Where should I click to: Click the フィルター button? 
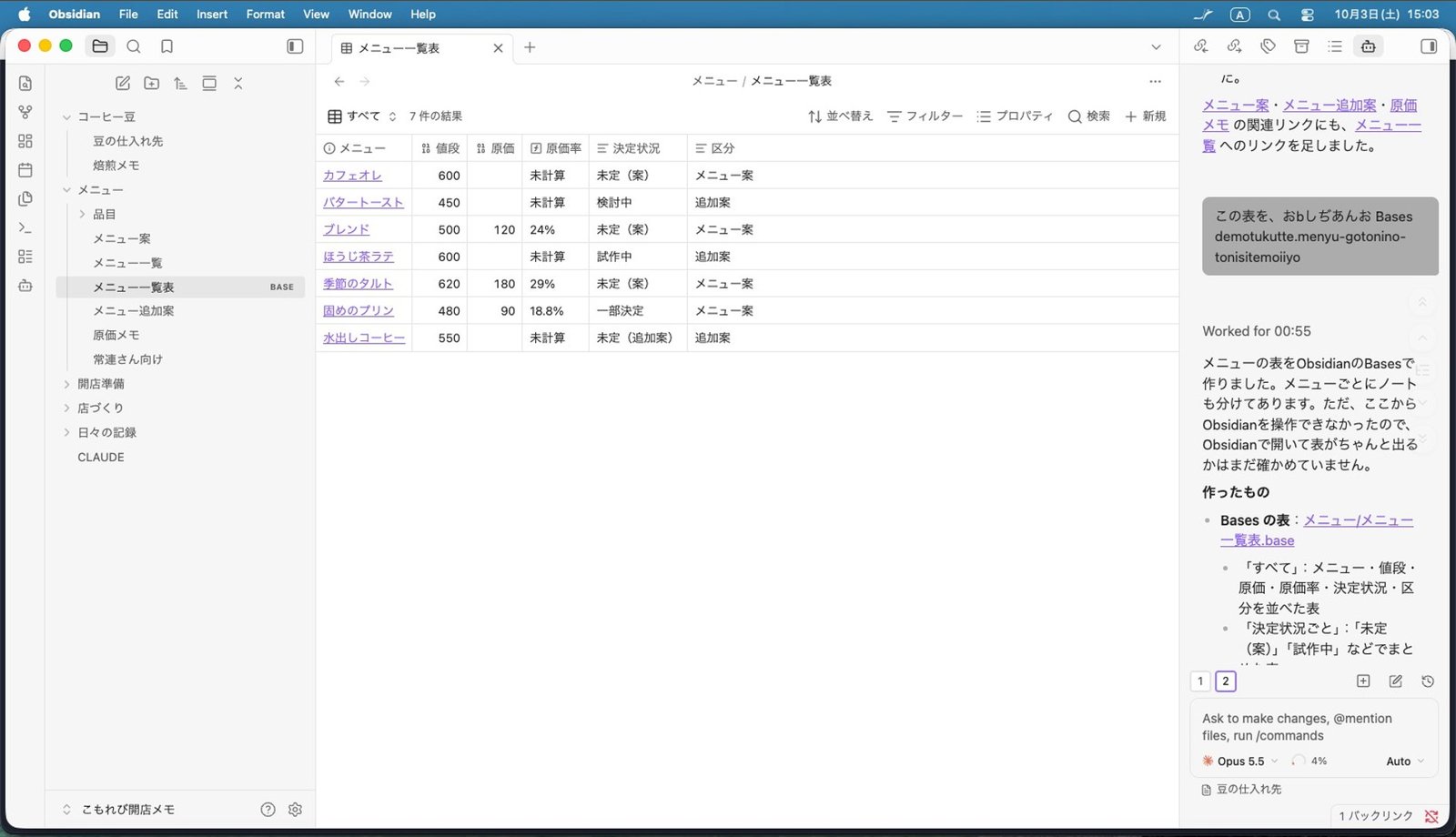point(925,116)
